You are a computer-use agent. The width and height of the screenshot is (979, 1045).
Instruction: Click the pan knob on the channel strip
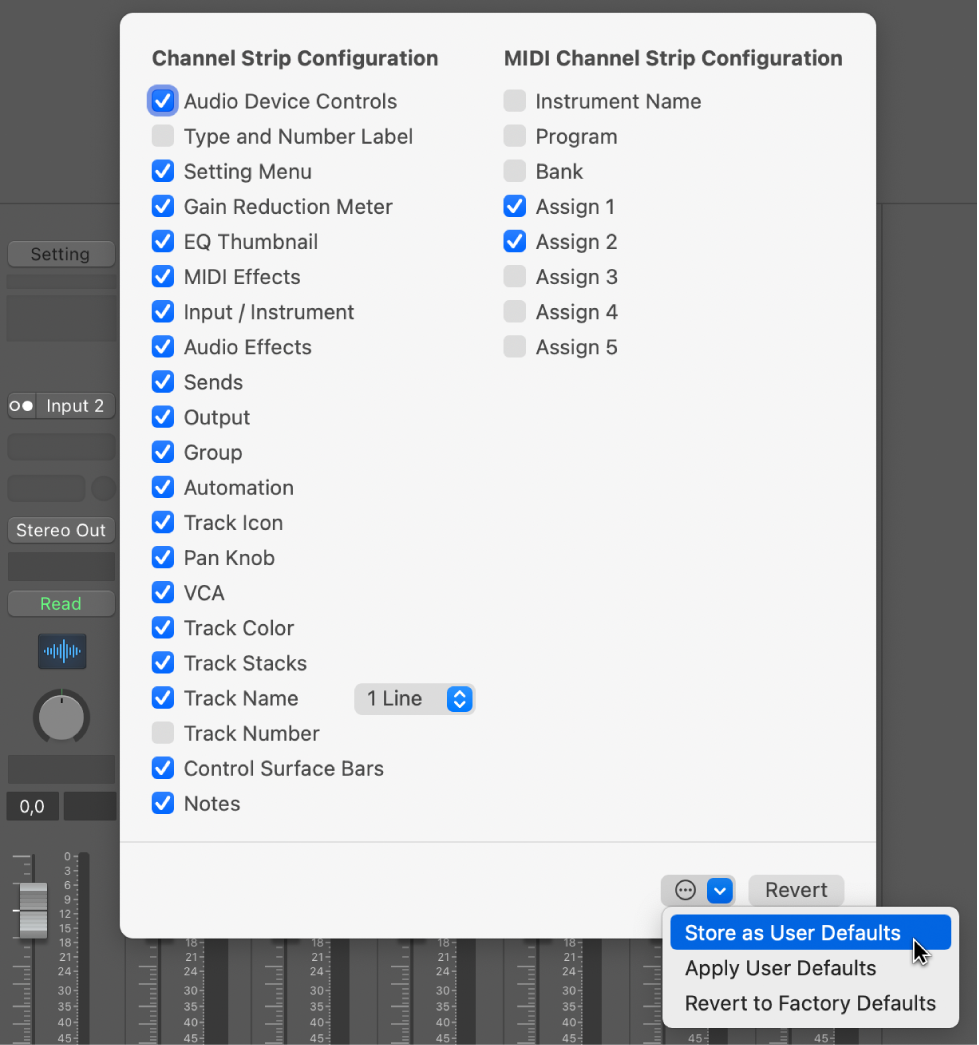tap(61, 717)
